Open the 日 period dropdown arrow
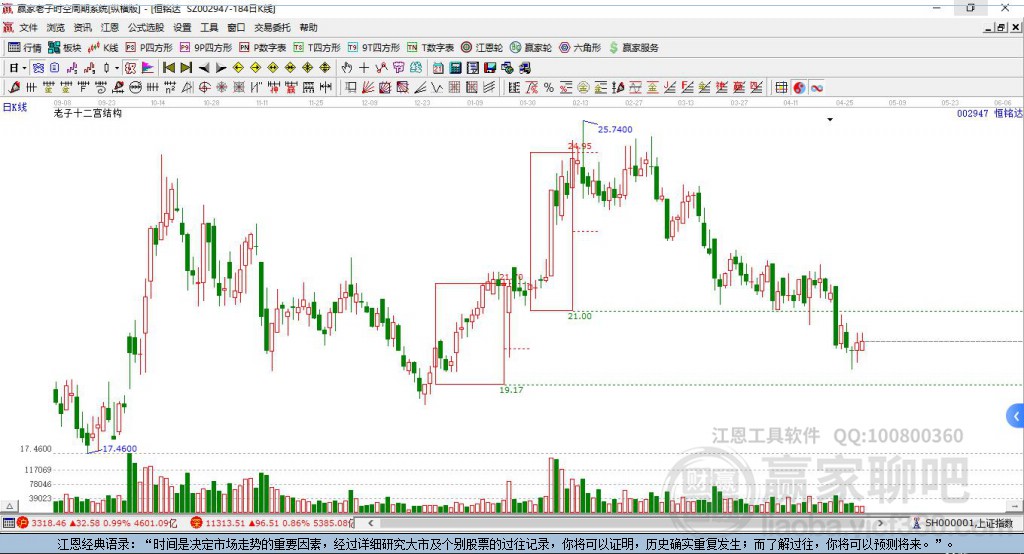 point(24,68)
